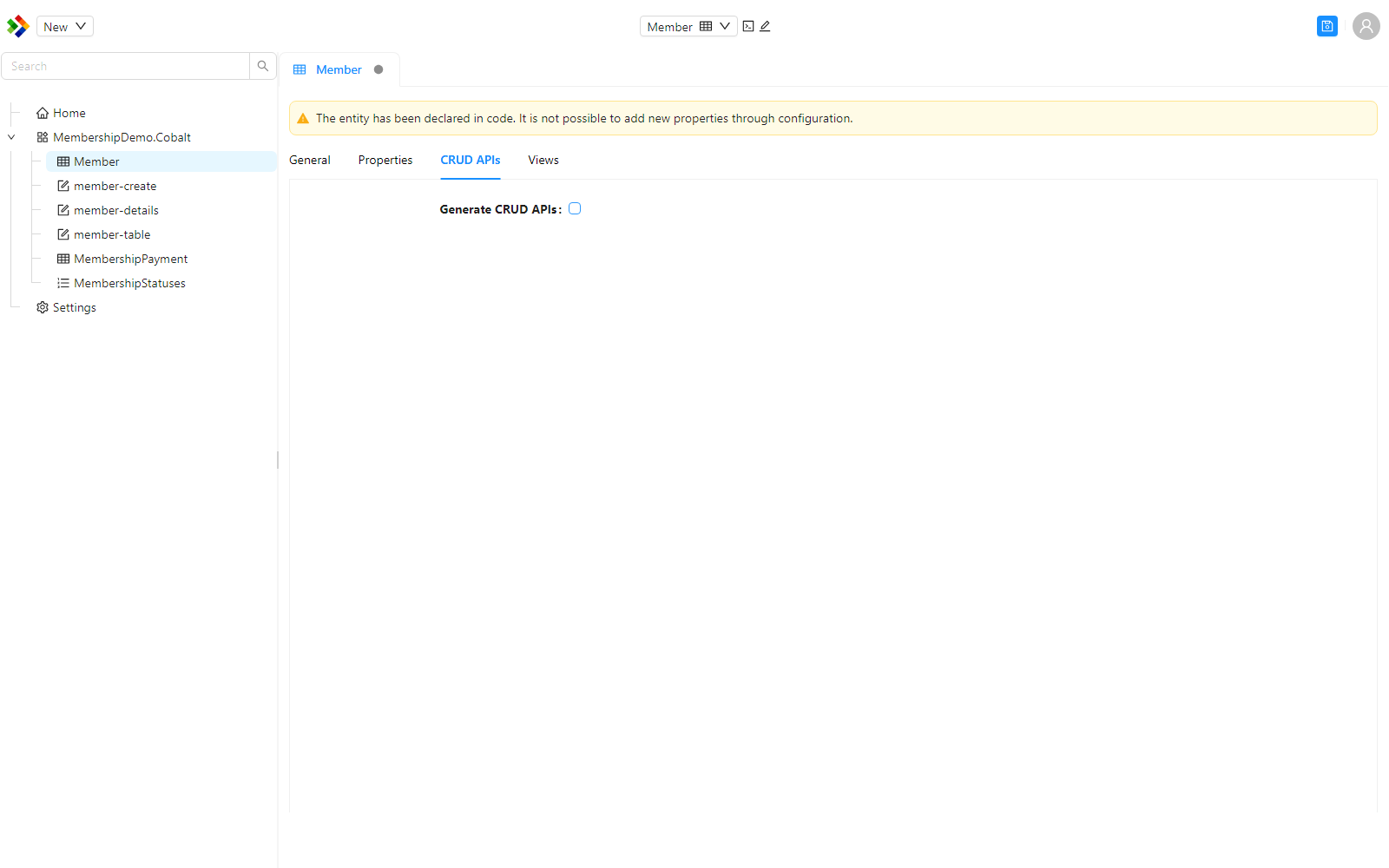Click the member-create form icon
The width and height of the screenshot is (1389, 868).
63,186
